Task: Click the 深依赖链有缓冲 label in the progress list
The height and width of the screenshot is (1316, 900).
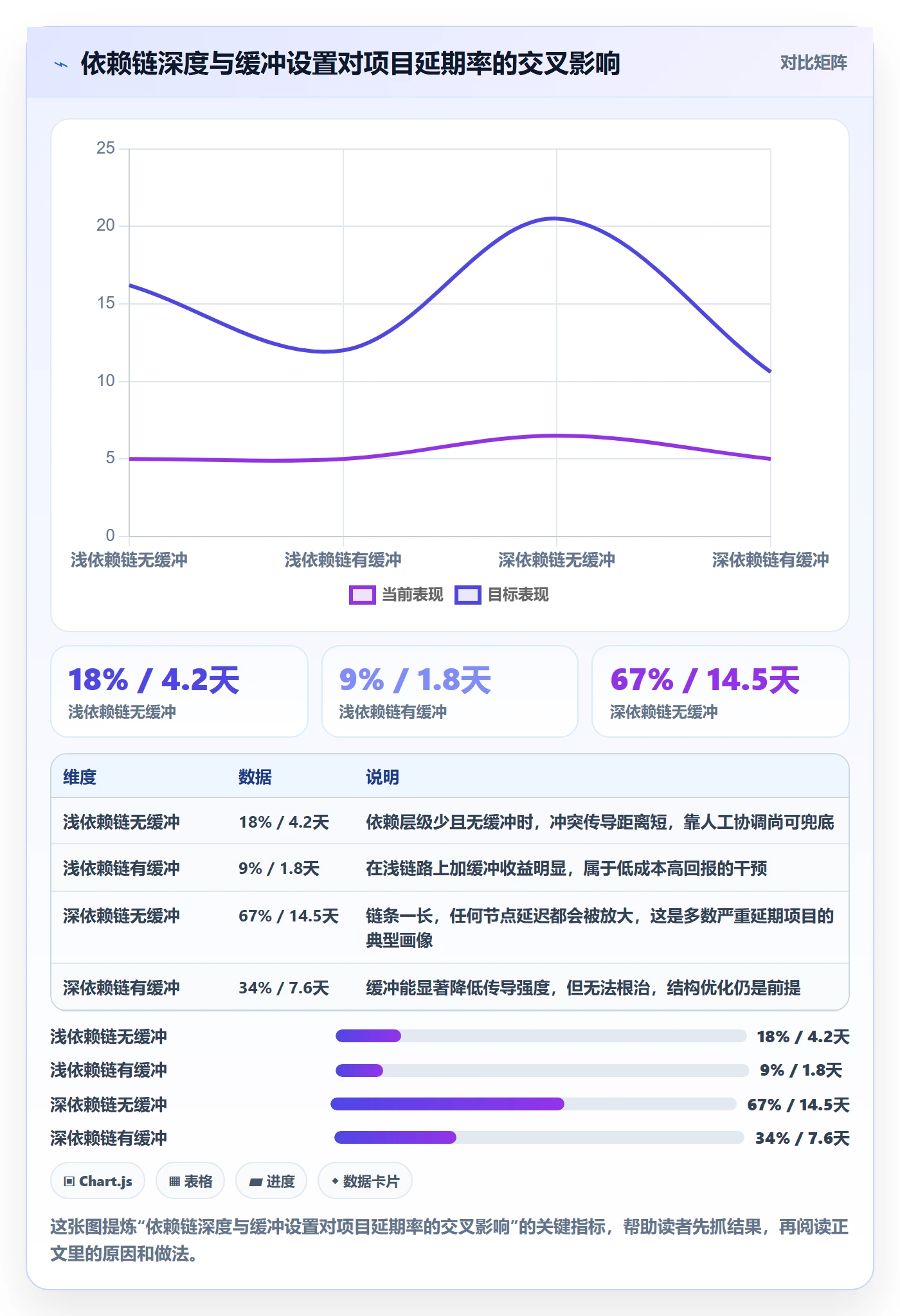Action: pyautogui.click(x=109, y=1139)
